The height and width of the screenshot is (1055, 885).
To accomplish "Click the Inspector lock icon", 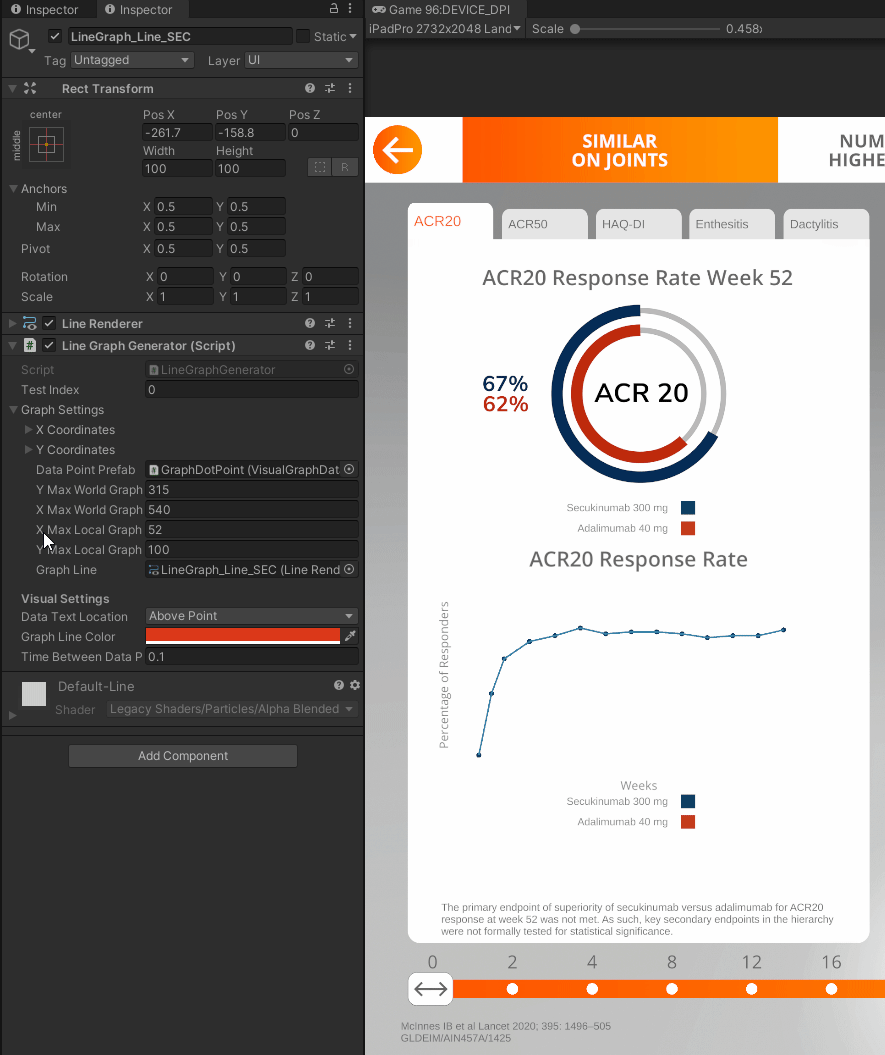I will tap(334, 9).
